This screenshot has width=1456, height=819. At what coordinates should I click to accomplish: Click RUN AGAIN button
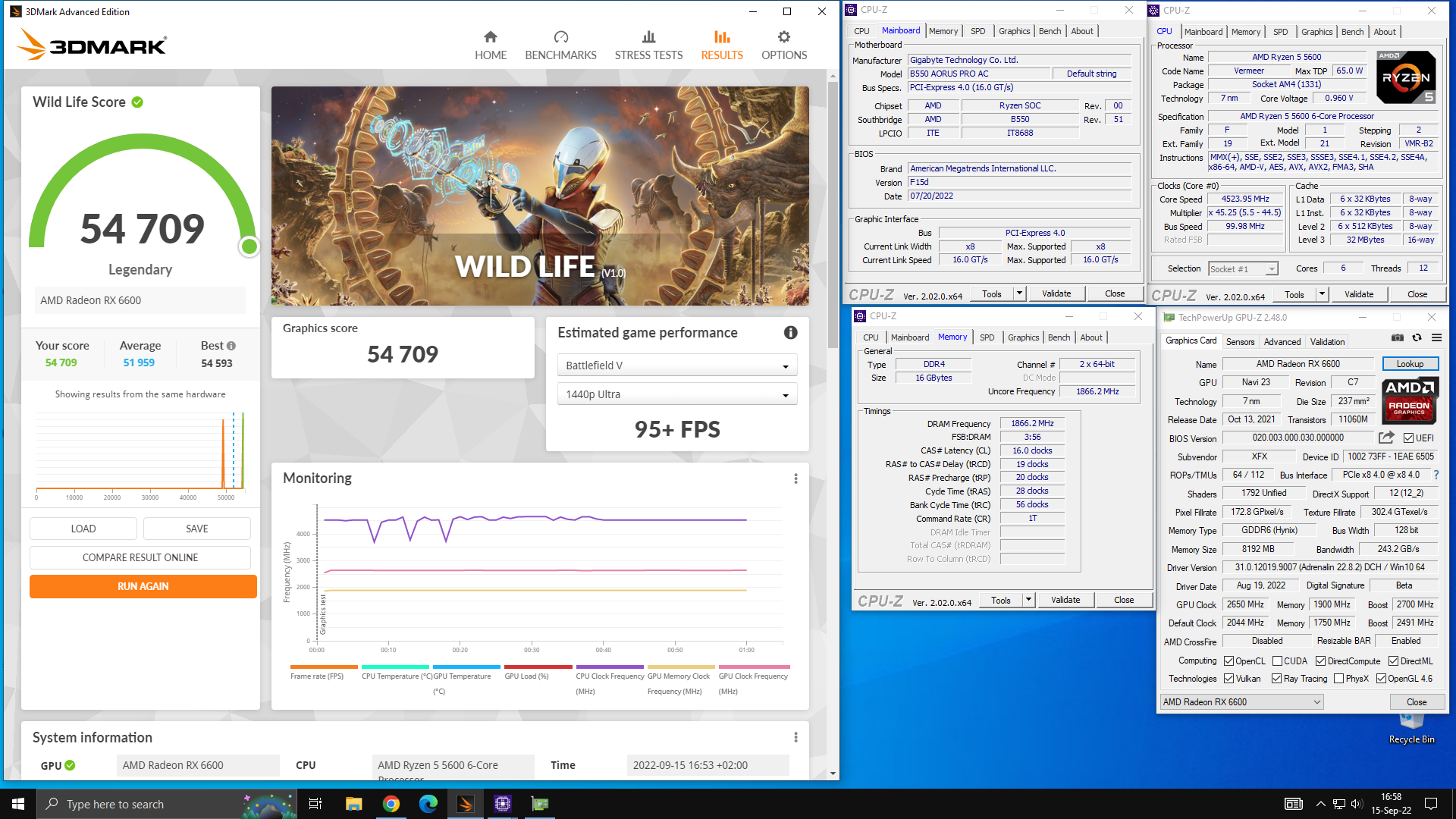(x=143, y=586)
